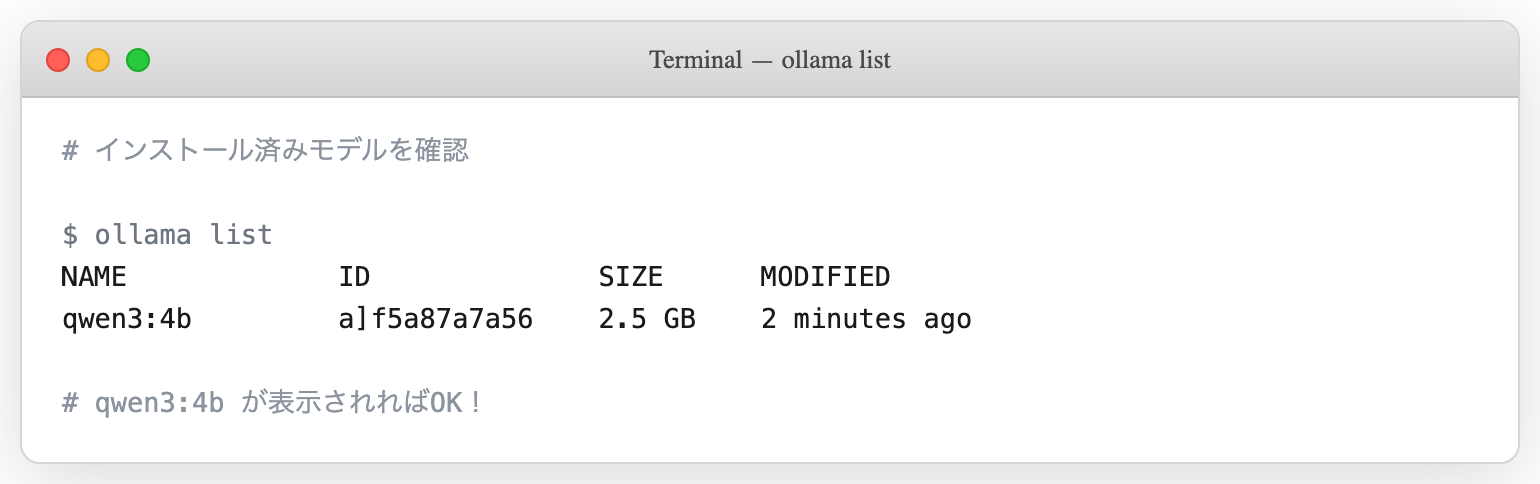Viewport: 1540px width, 484px height.
Task: Click the red close window button
Action: pos(58,60)
